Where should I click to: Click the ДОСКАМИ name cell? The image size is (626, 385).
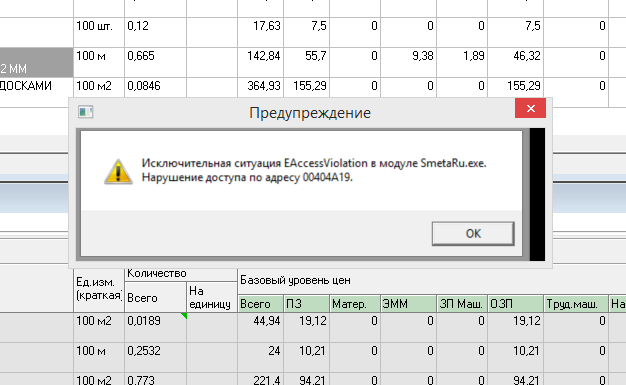[36, 92]
